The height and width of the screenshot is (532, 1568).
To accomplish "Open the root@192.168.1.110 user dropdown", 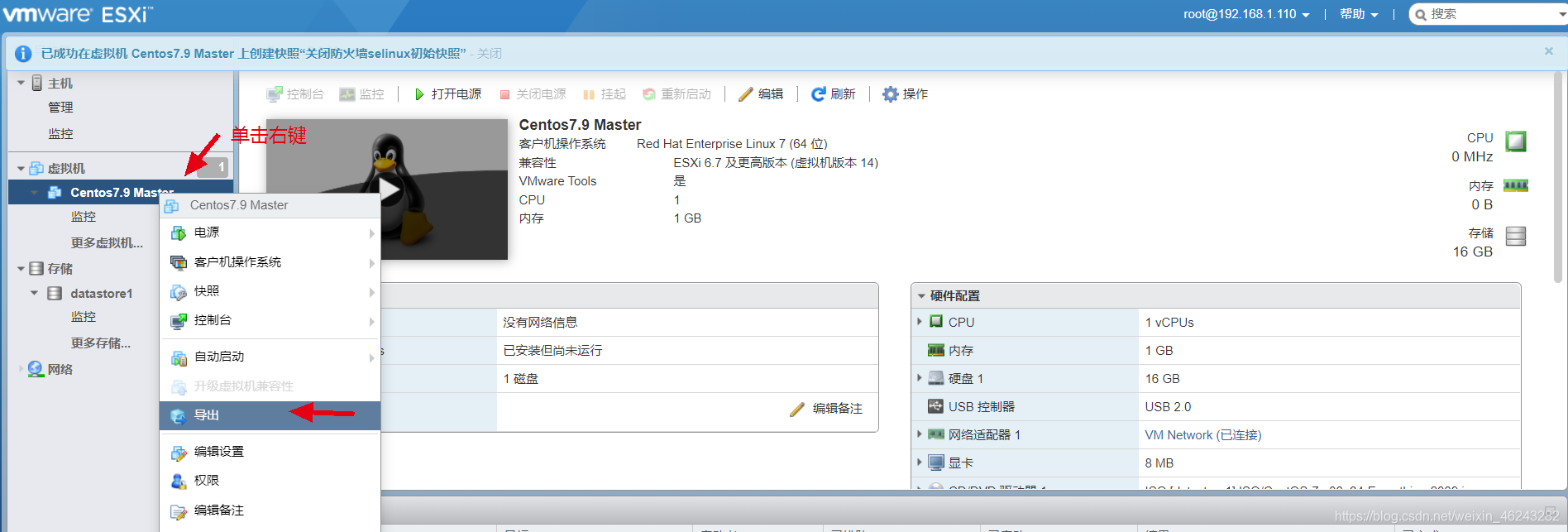I will point(1246,14).
